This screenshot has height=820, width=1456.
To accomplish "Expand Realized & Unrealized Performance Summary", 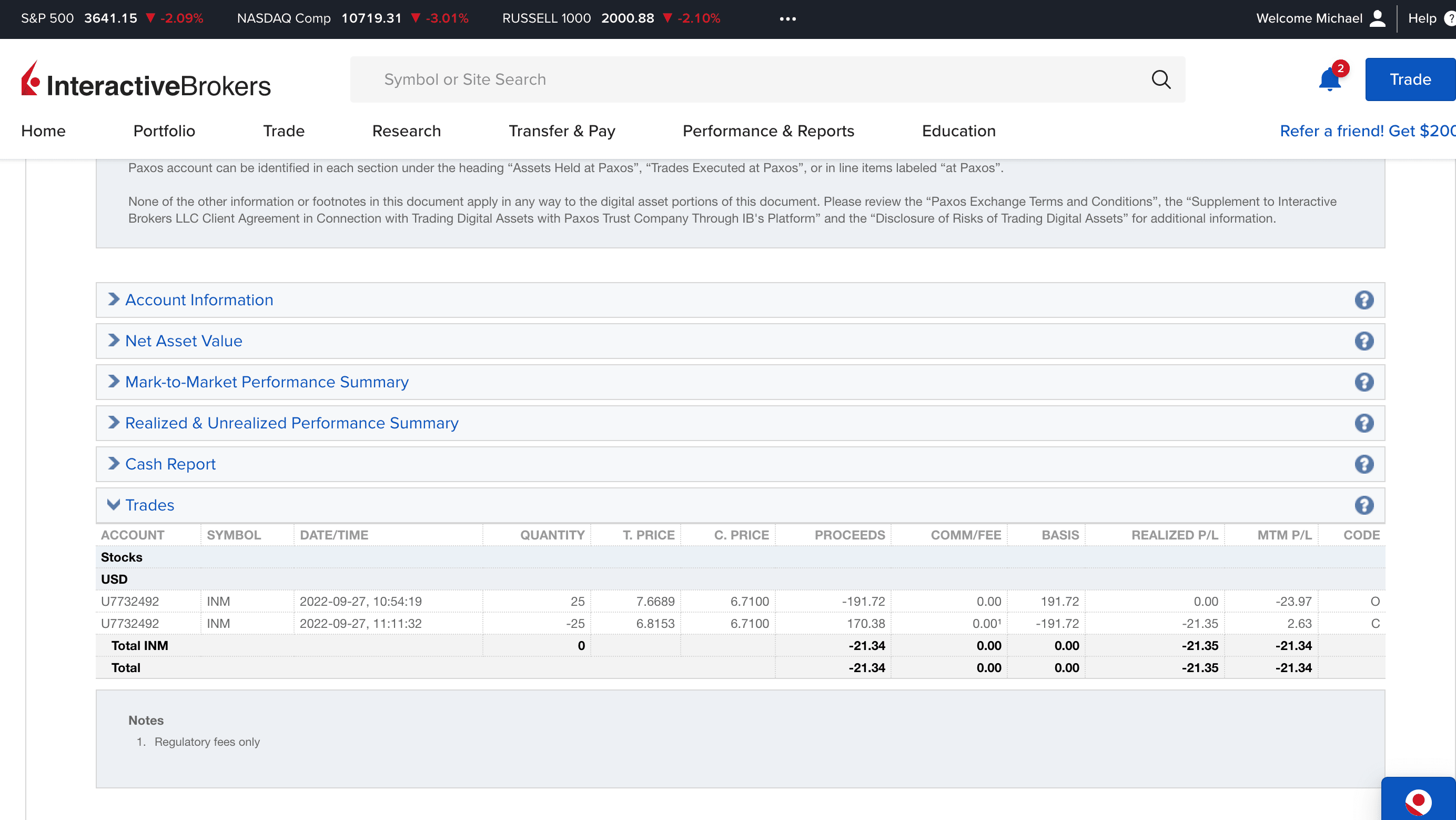I will pos(291,423).
